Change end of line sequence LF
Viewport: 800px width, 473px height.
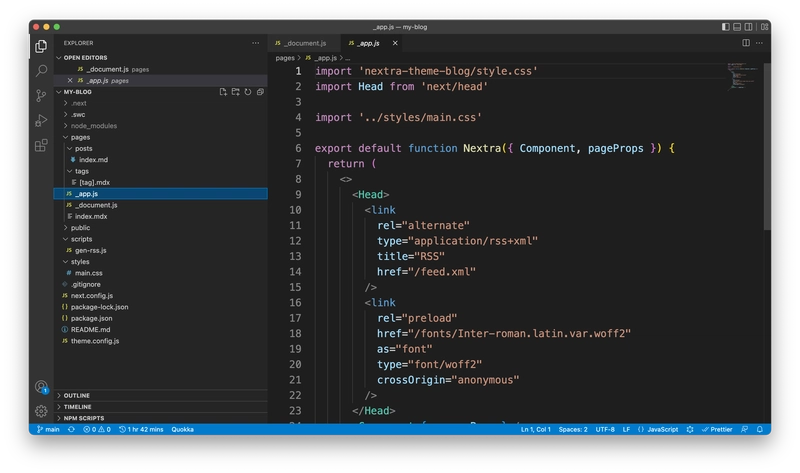pyautogui.click(x=626, y=429)
